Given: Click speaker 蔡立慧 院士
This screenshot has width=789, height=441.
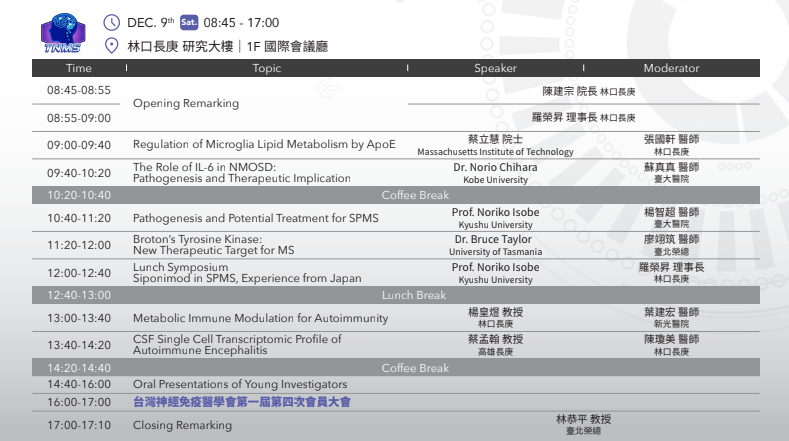Looking at the screenshot, I should point(495,139).
